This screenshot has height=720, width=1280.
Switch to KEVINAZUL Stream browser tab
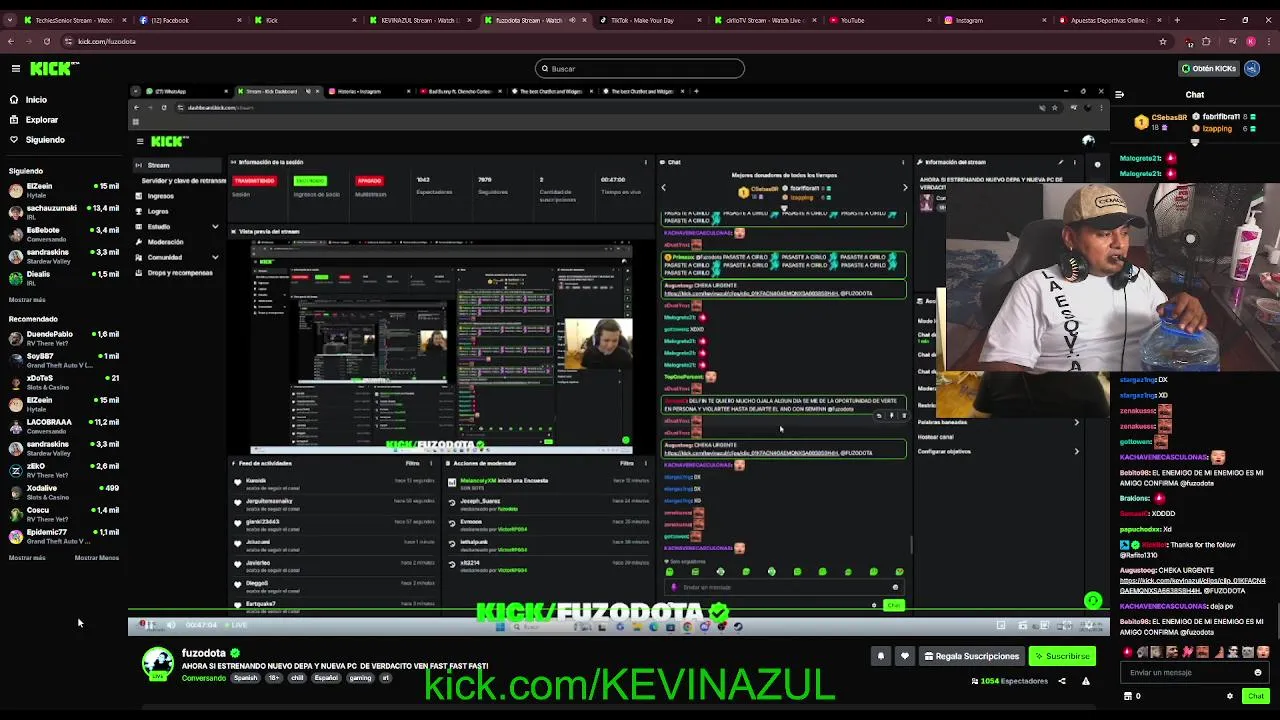pos(420,20)
